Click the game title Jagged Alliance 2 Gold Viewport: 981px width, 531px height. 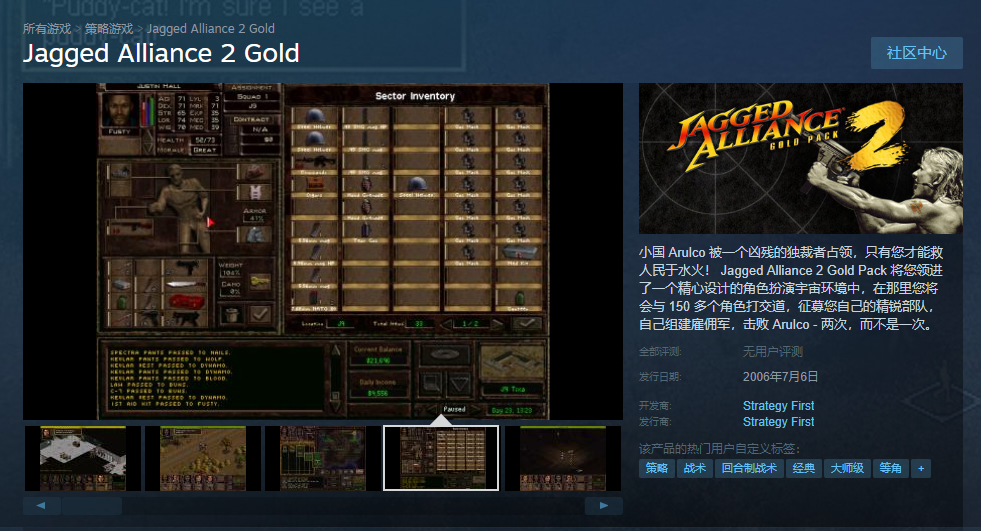(x=161, y=53)
